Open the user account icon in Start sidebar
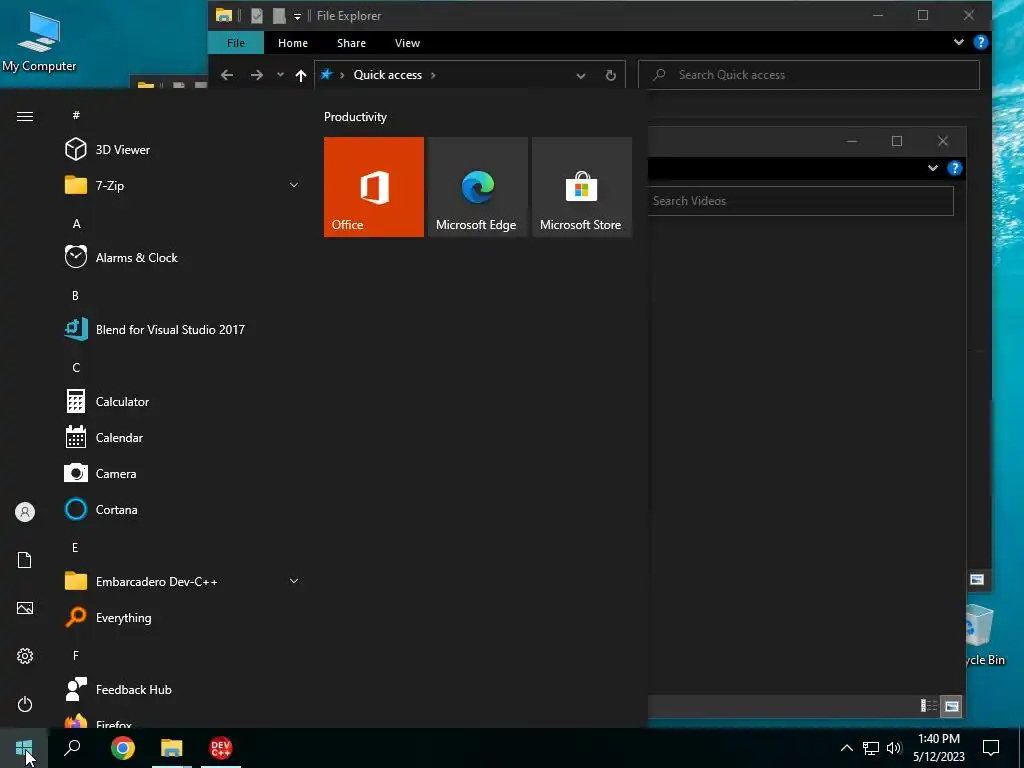Viewport: 1024px width, 768px height. coord(25,512)
